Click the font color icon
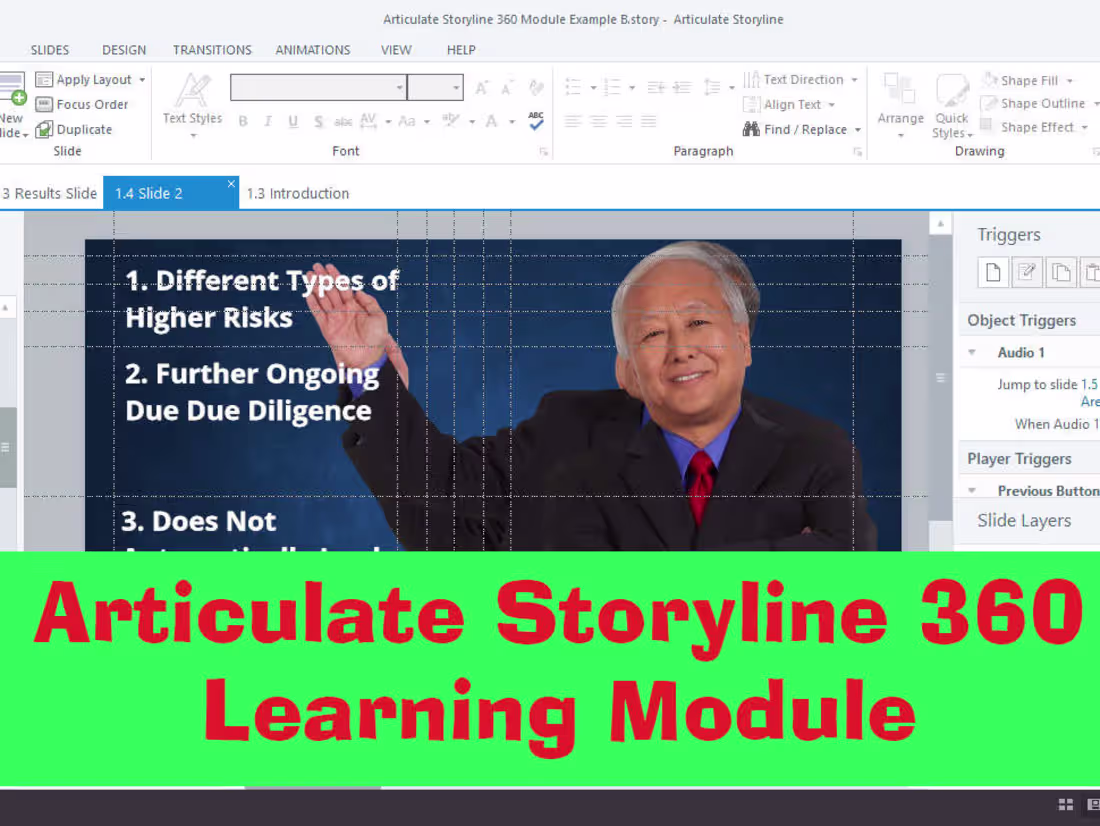 492,121
